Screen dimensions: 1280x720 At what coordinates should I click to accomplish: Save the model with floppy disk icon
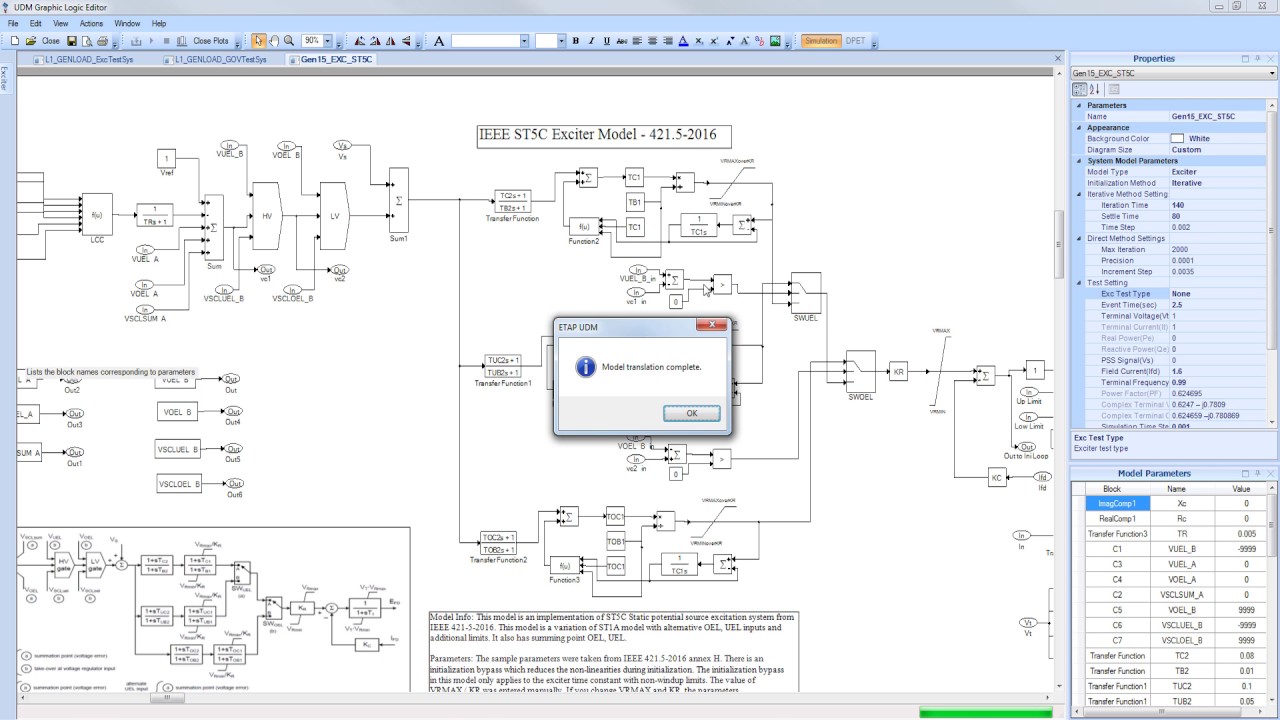71,41
